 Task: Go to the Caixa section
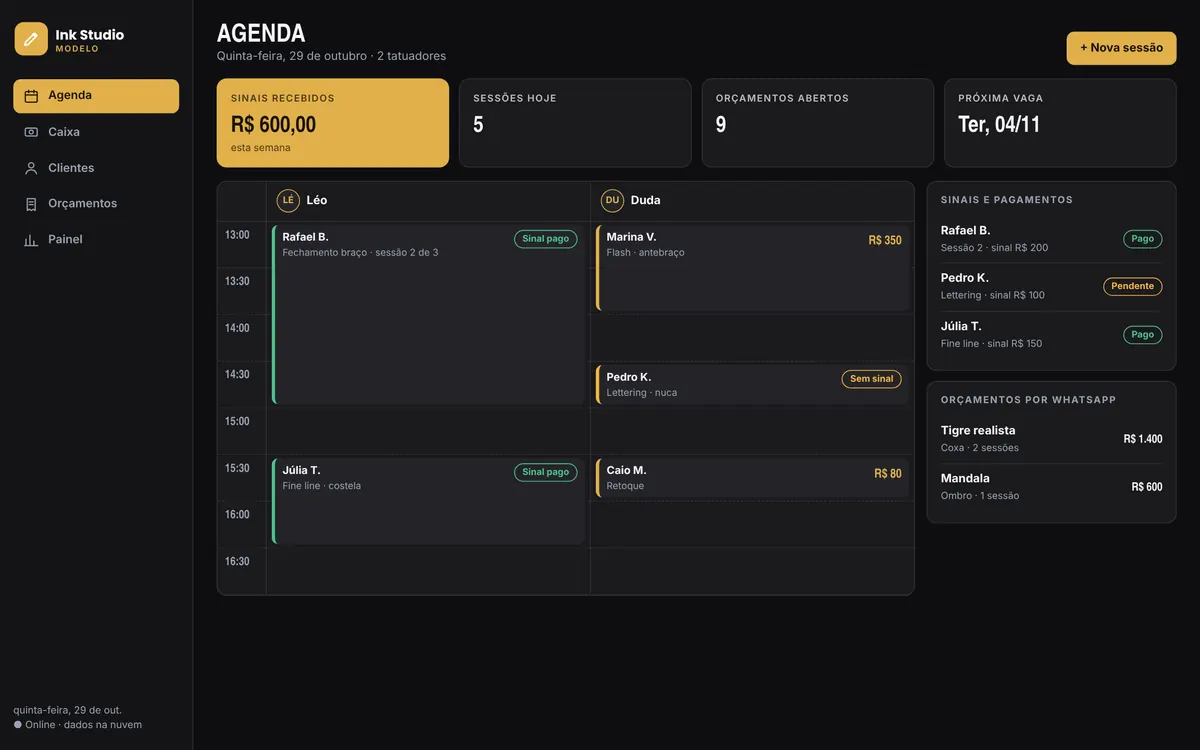(96, 132)
